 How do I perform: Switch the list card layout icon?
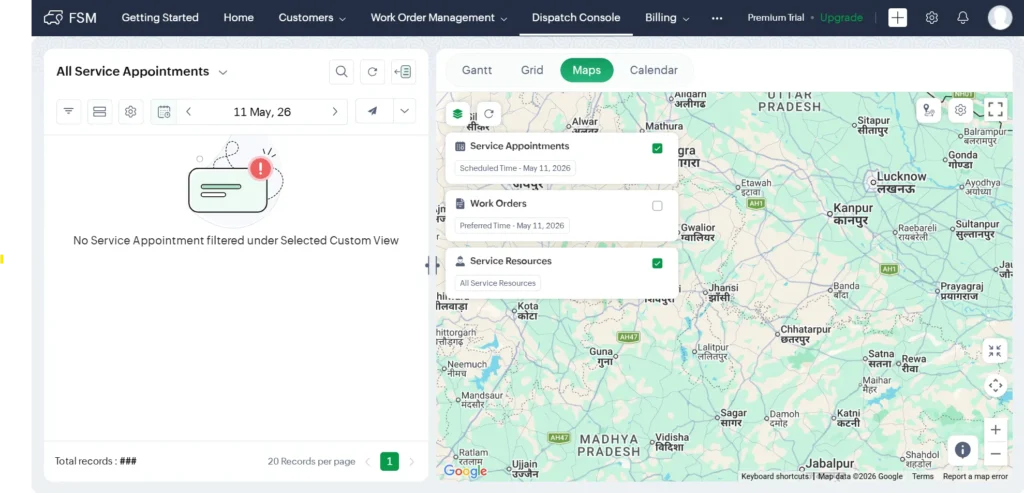coord(99,112)
